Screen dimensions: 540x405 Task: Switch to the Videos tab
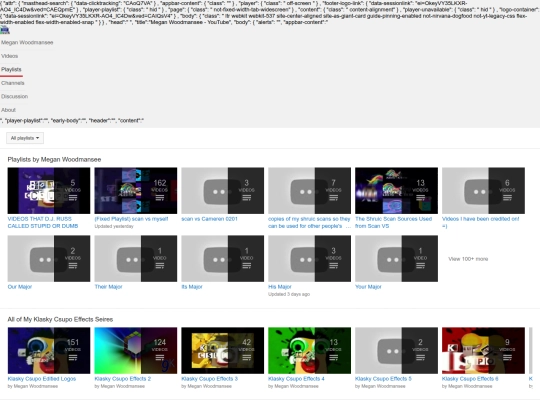pyautogui.click(x=10, y=56)
